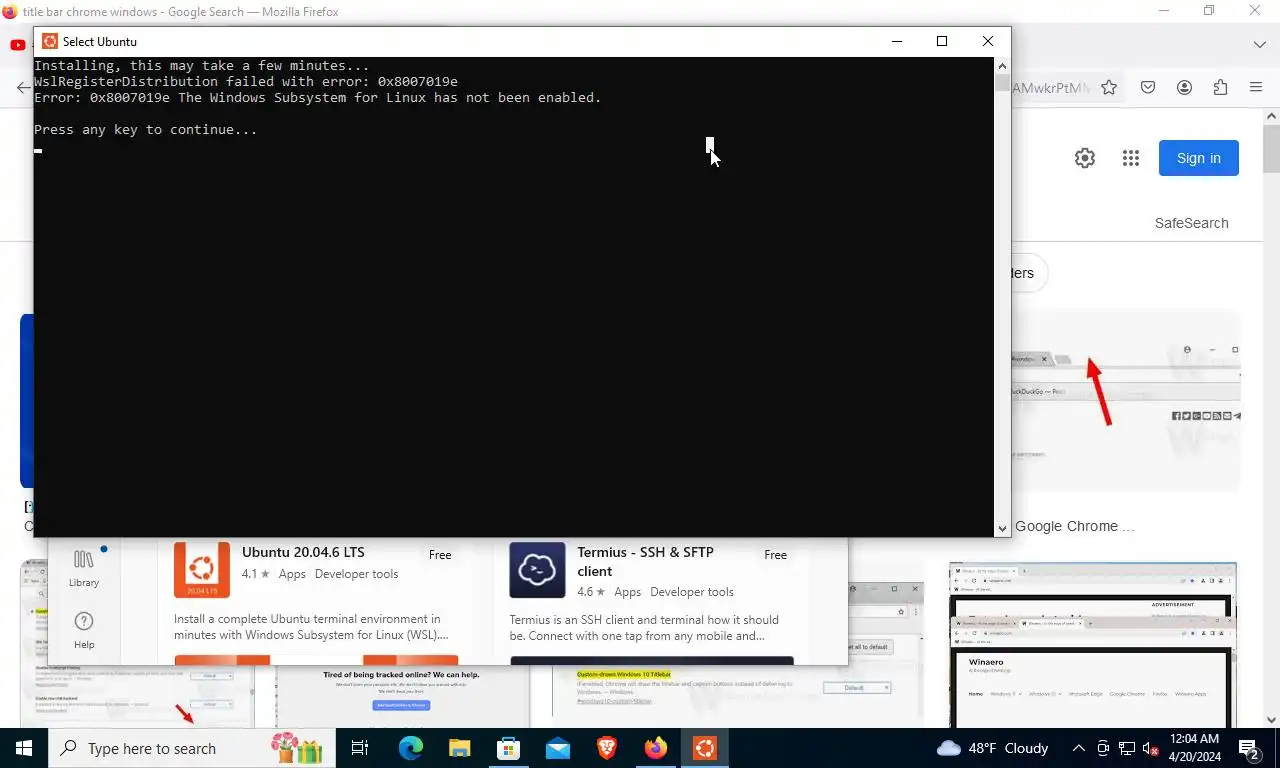
Task: Launch Microsoft Edge from the taskbar
Action: coord(411,748)
